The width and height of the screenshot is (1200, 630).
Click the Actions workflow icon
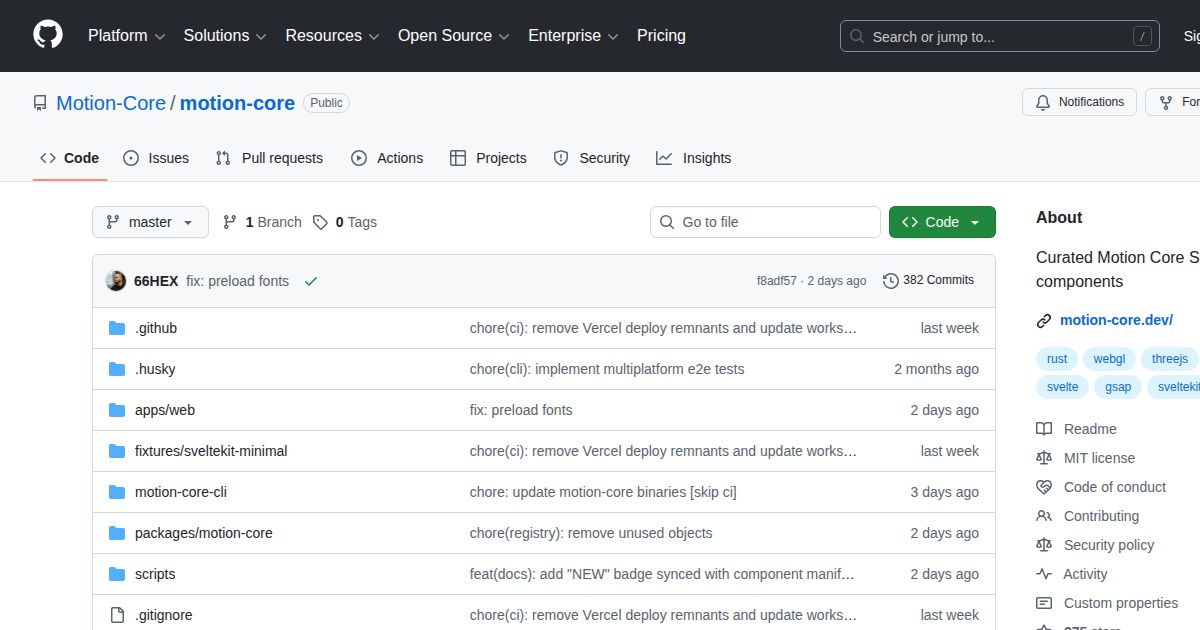tap(357, 158)
